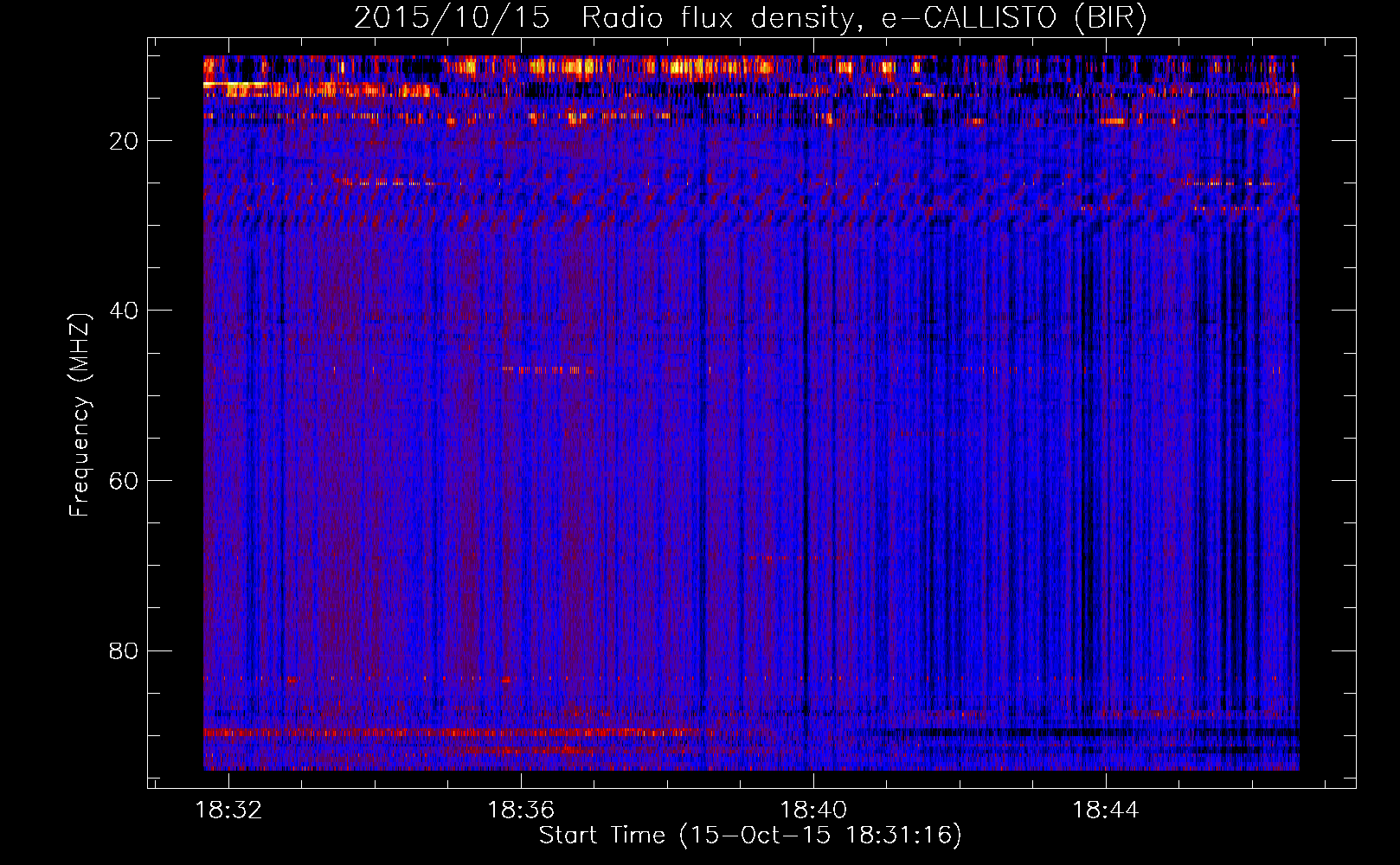
Task: Click the 60 MHz frequency tick label
Action: point(124,481)
